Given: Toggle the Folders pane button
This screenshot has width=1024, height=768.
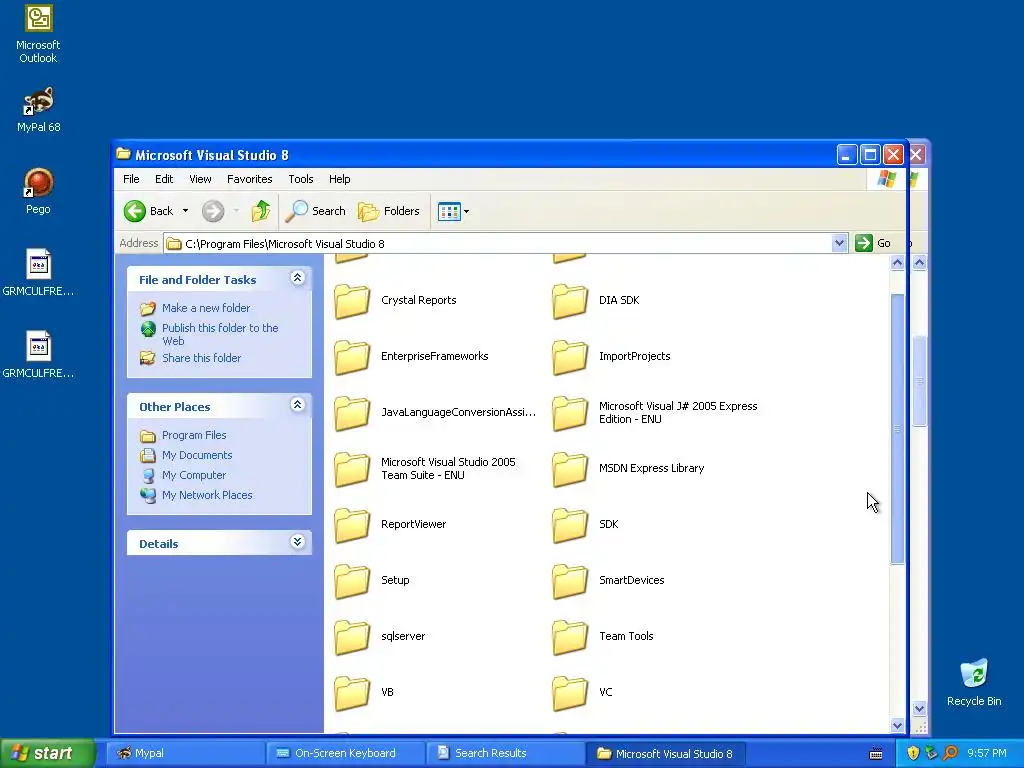Looking at the screenshot, I should 389,211.
